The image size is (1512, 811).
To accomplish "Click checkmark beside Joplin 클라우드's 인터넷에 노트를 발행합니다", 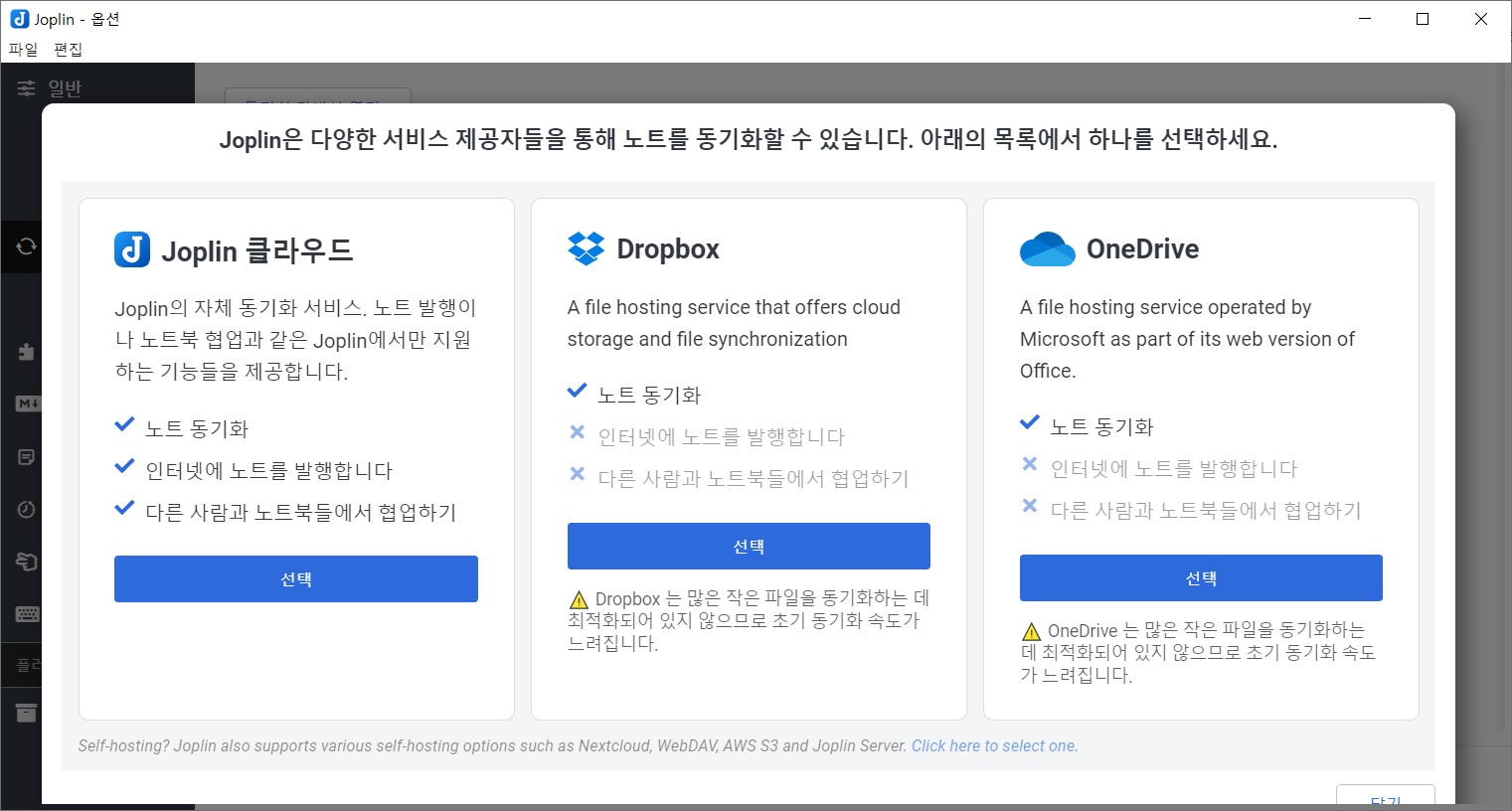I will point(124,466).
